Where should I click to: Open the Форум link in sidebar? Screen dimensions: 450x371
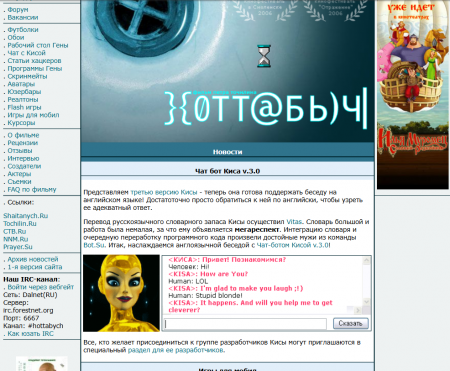click(18, 10)
